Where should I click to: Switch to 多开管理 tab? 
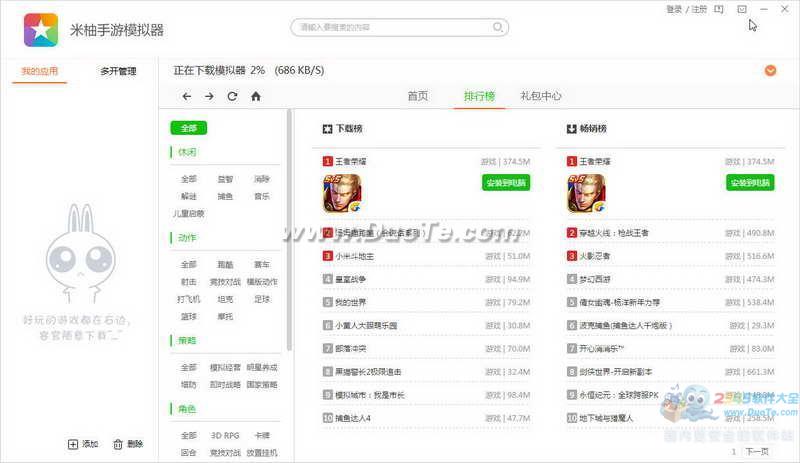118,71
